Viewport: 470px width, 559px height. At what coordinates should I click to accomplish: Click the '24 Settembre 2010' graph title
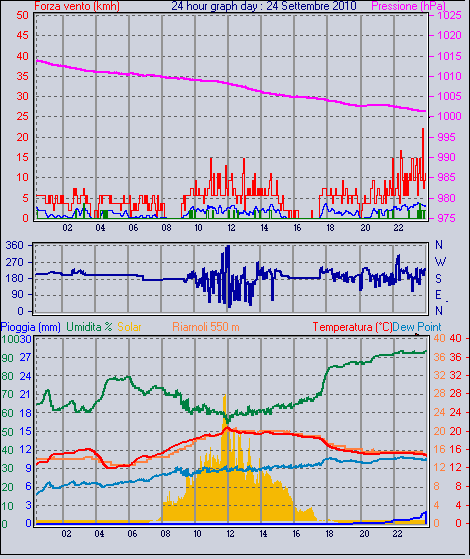tap(311, 6)
